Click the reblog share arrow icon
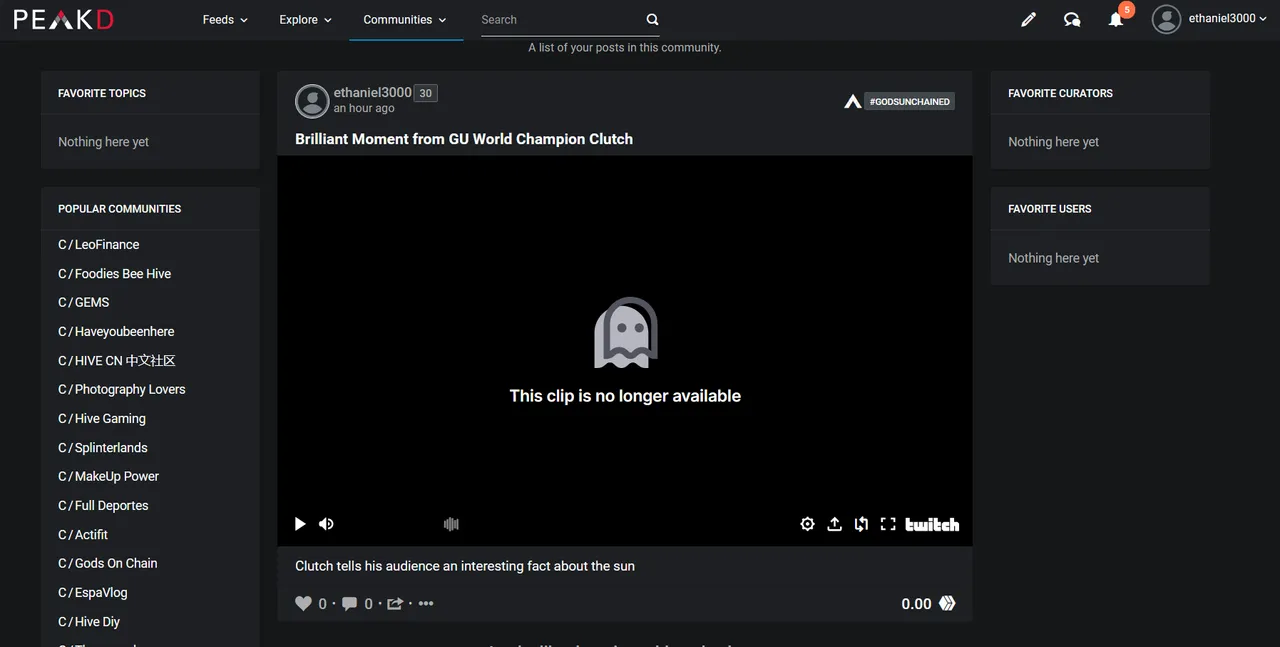Screen dimensions: 1280x647 [395, 603]
